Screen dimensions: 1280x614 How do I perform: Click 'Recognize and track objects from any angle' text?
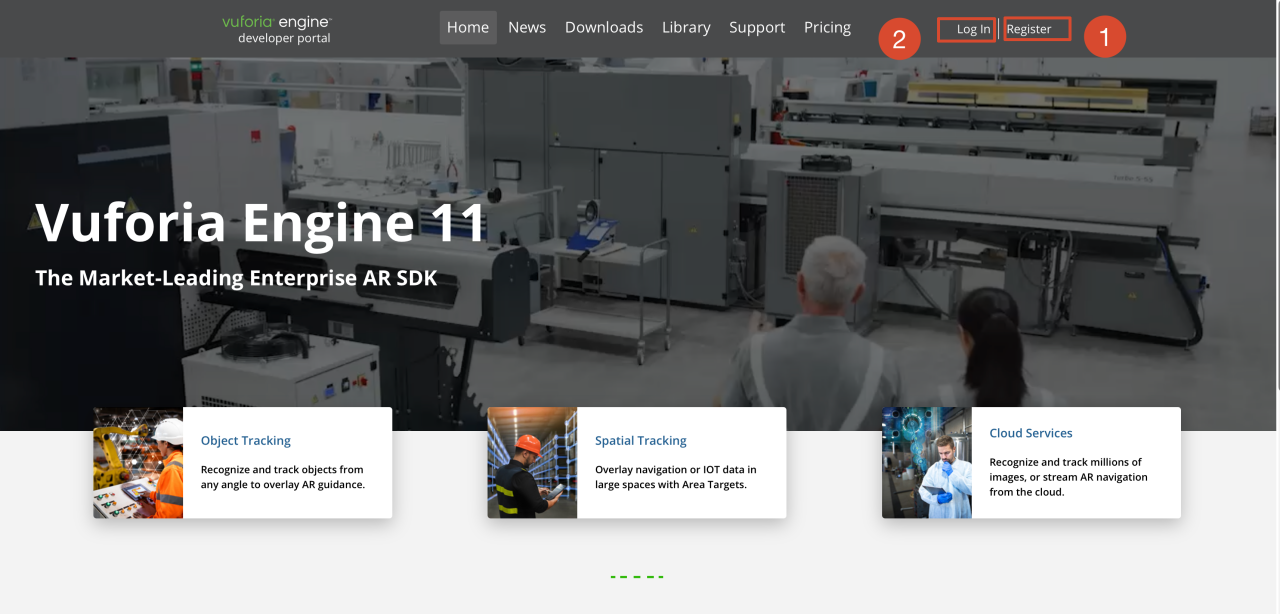pyautogui.click(x=283, y=477)
